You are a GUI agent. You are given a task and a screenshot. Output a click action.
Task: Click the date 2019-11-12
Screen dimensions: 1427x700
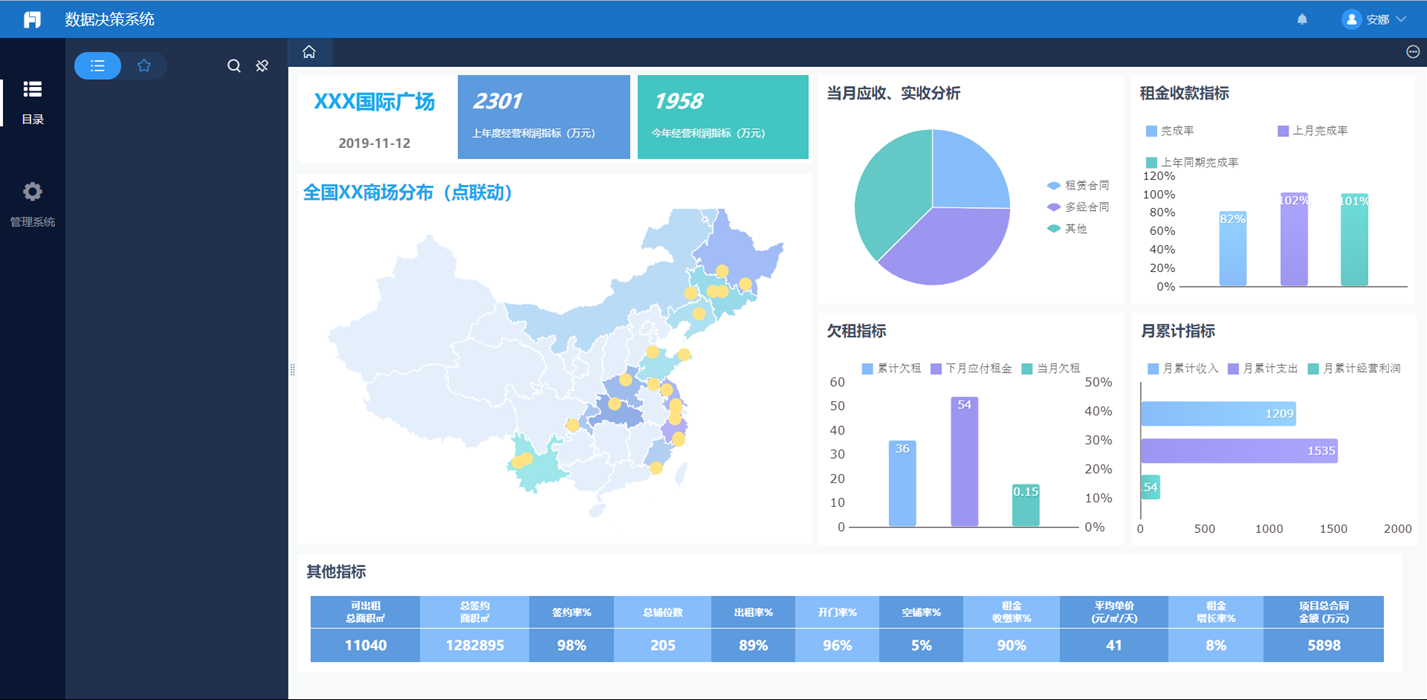pyautogui.click(x=374, y=143)
